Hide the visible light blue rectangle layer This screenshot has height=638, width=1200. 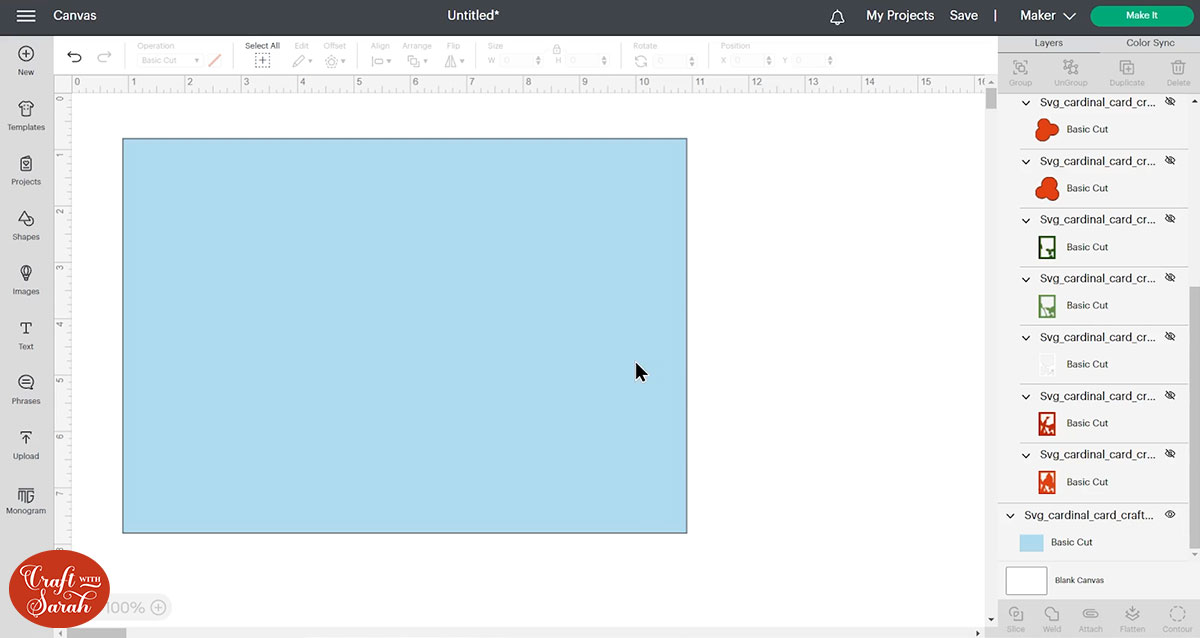tap(1169, 515)
